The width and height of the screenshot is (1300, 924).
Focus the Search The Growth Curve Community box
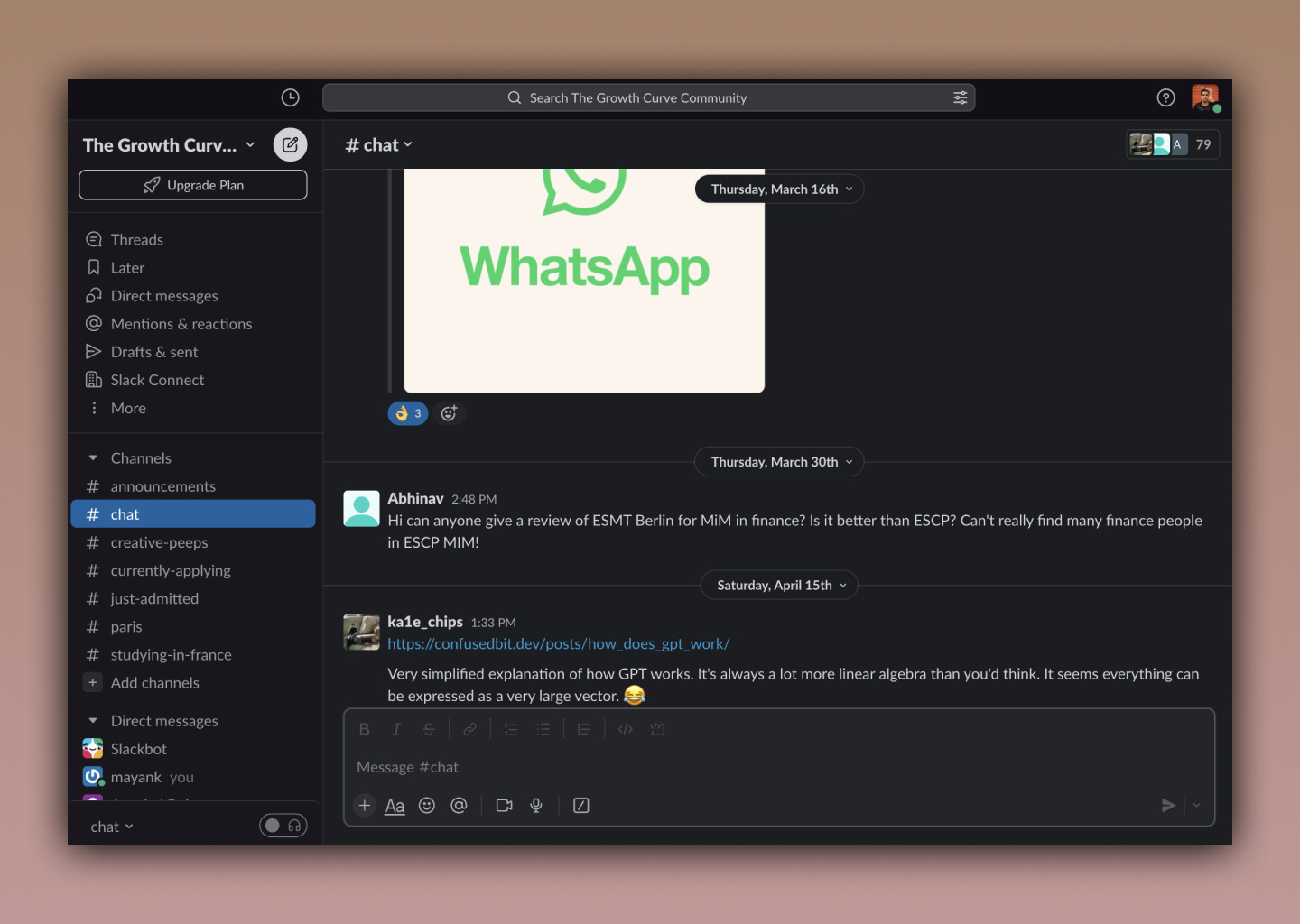tap(648, 97)
